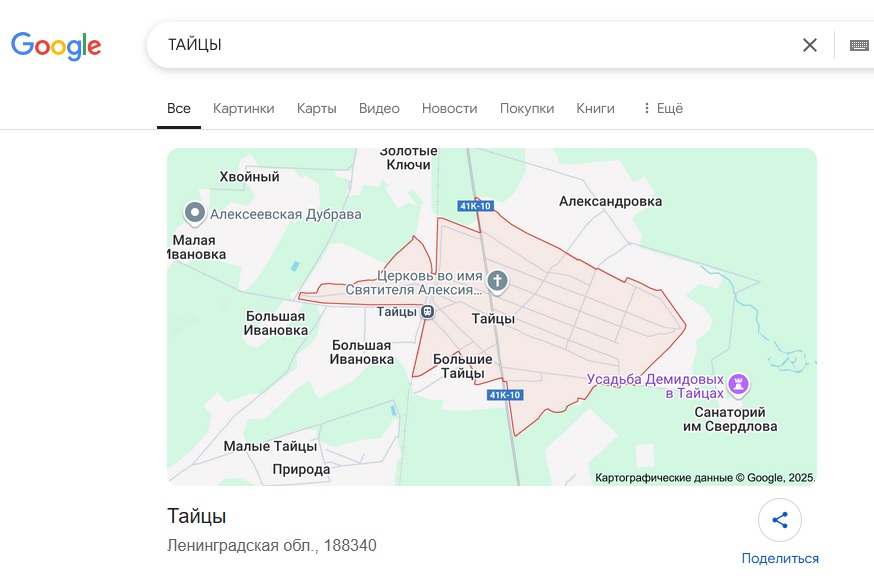Click the Ленинградская обл., 188340 address text

[x=272, y=545]
